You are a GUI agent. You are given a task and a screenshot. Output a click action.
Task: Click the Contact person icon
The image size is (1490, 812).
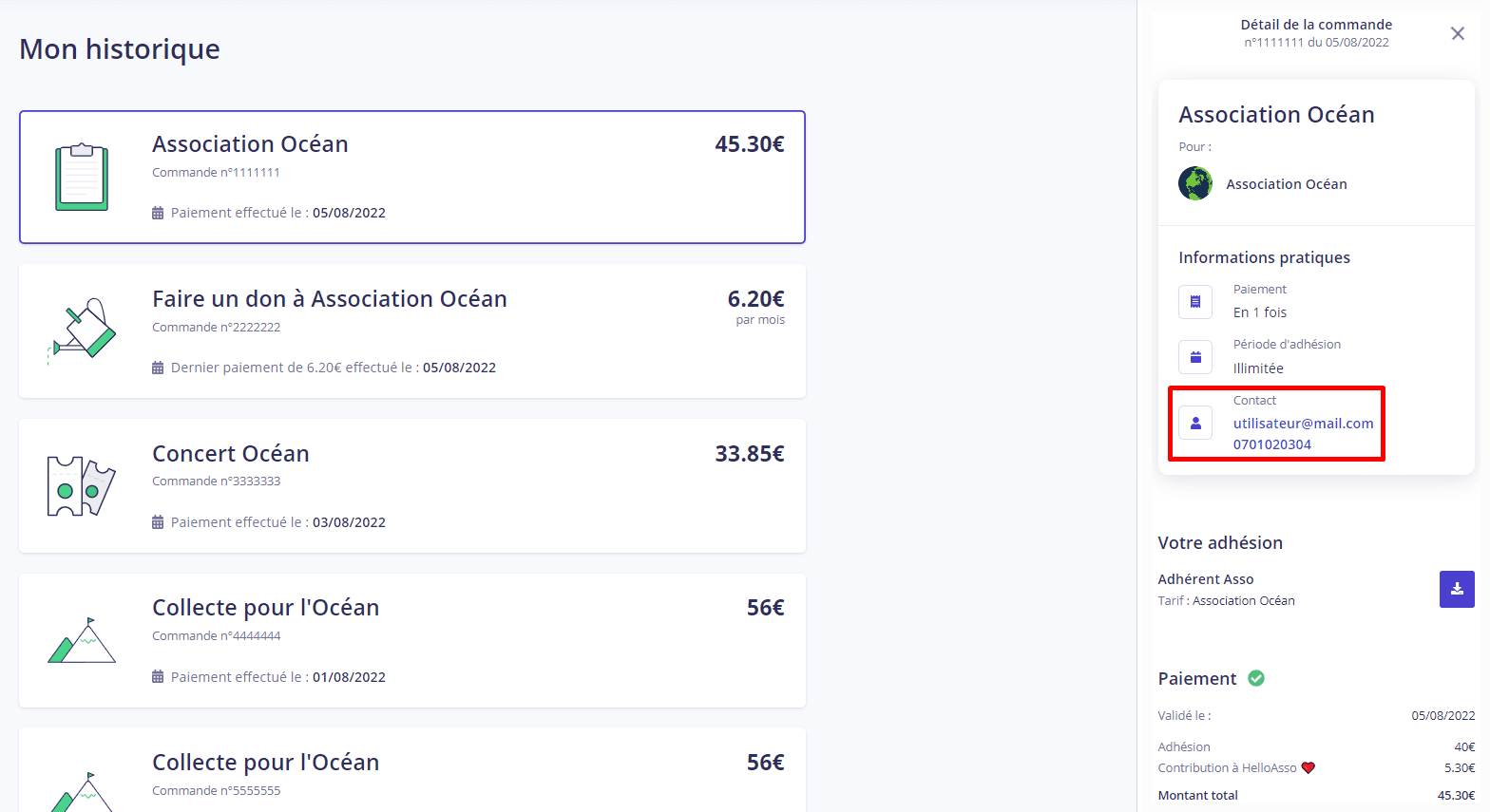click(x=1195, y=423)
